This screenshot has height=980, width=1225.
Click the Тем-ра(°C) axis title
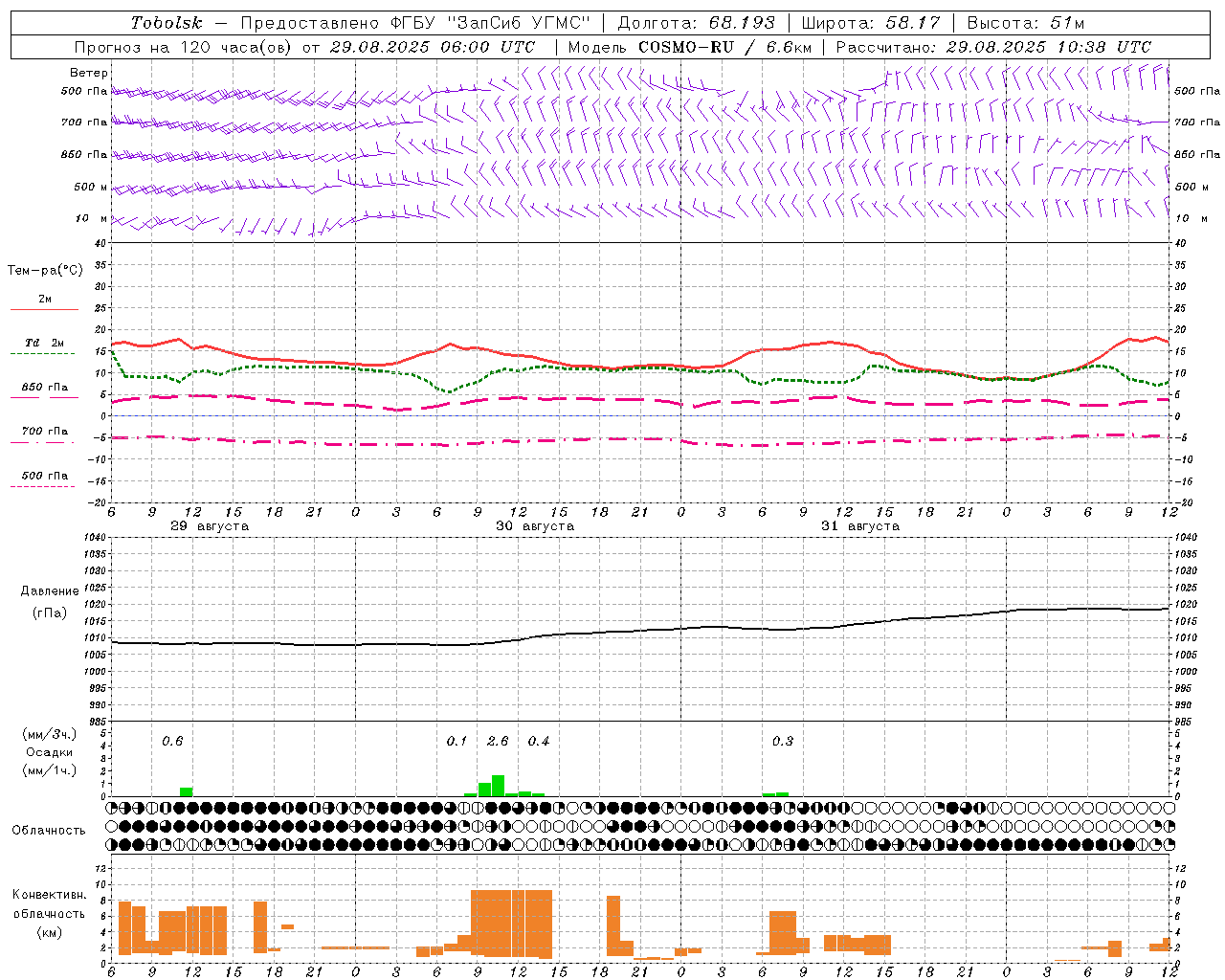coord(45,271)
